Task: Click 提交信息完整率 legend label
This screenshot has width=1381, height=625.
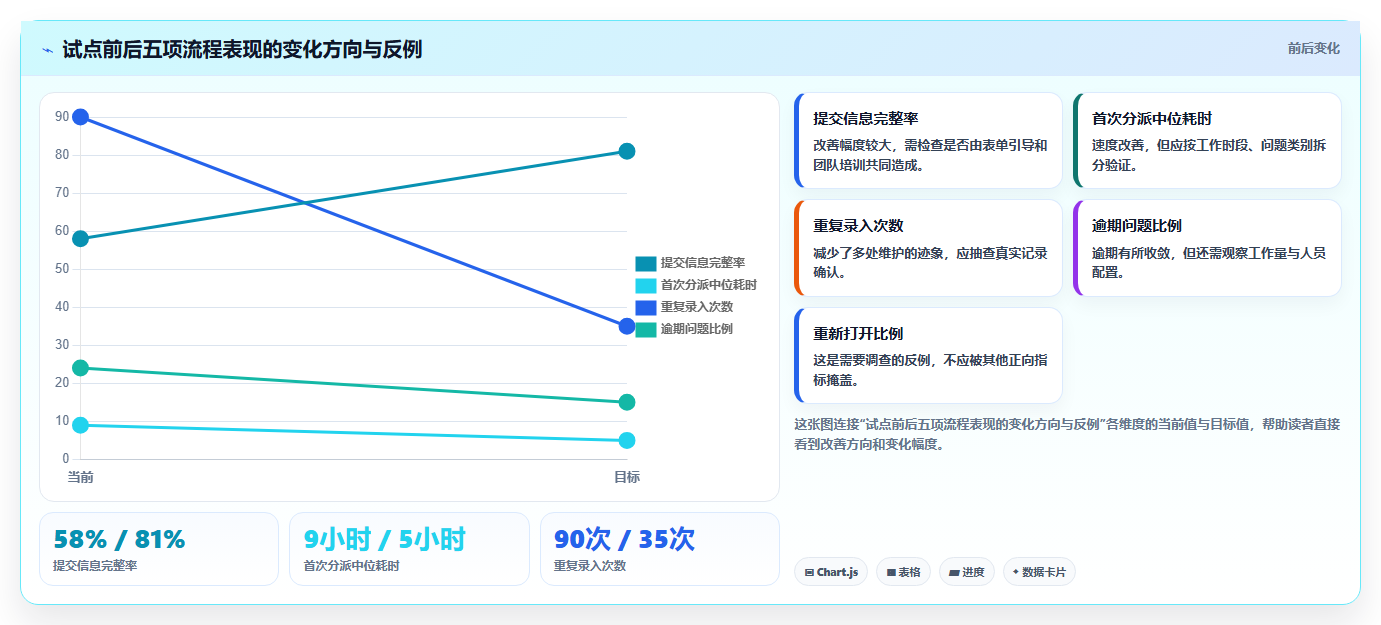Action: click(x=702, y=263)
